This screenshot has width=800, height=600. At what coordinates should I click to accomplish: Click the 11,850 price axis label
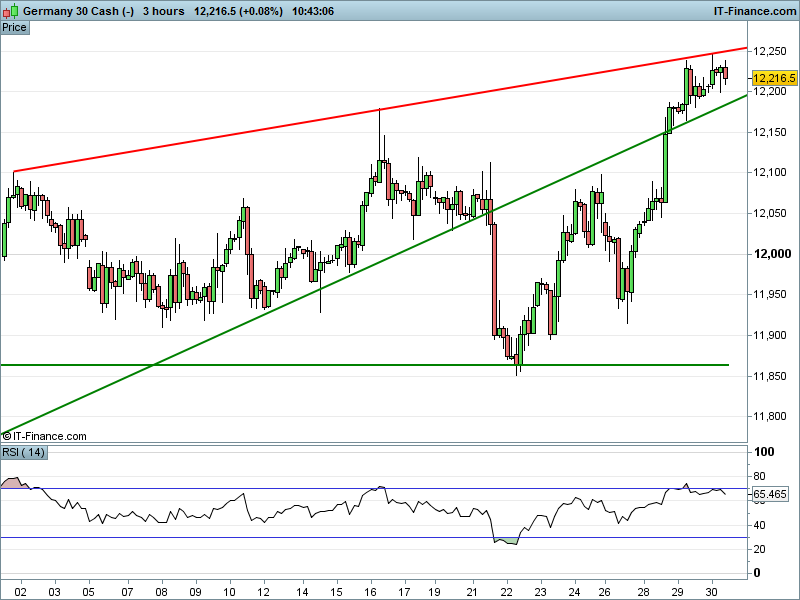tap(770, 376)
